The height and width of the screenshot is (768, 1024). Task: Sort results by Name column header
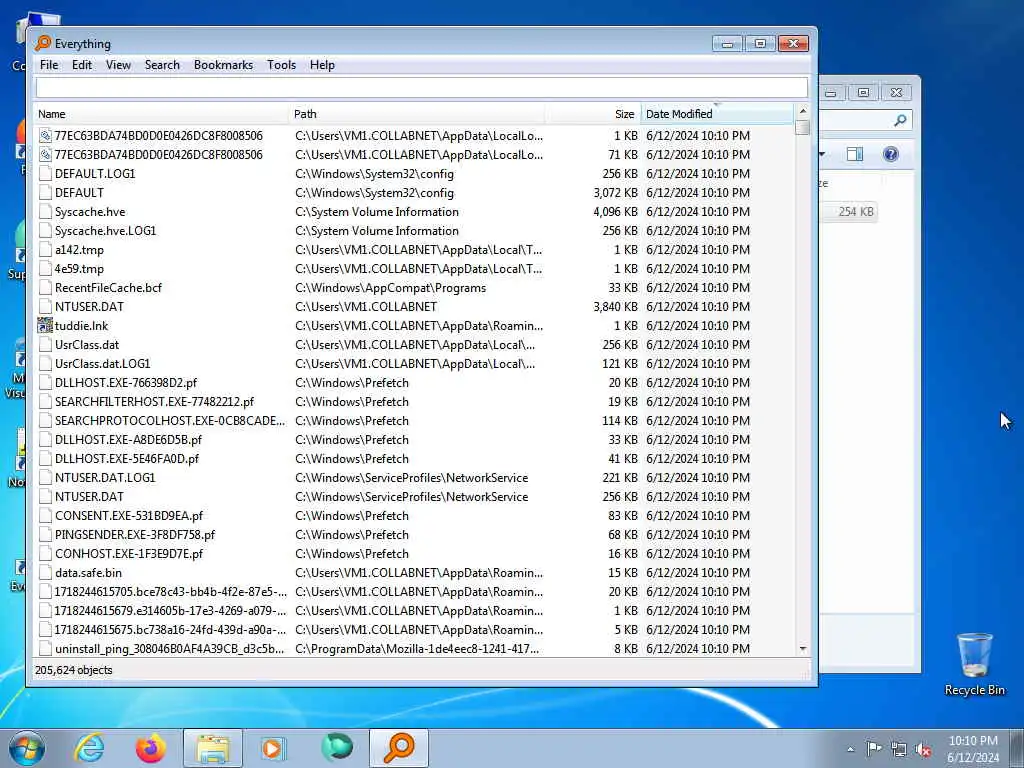coord(161,114)
